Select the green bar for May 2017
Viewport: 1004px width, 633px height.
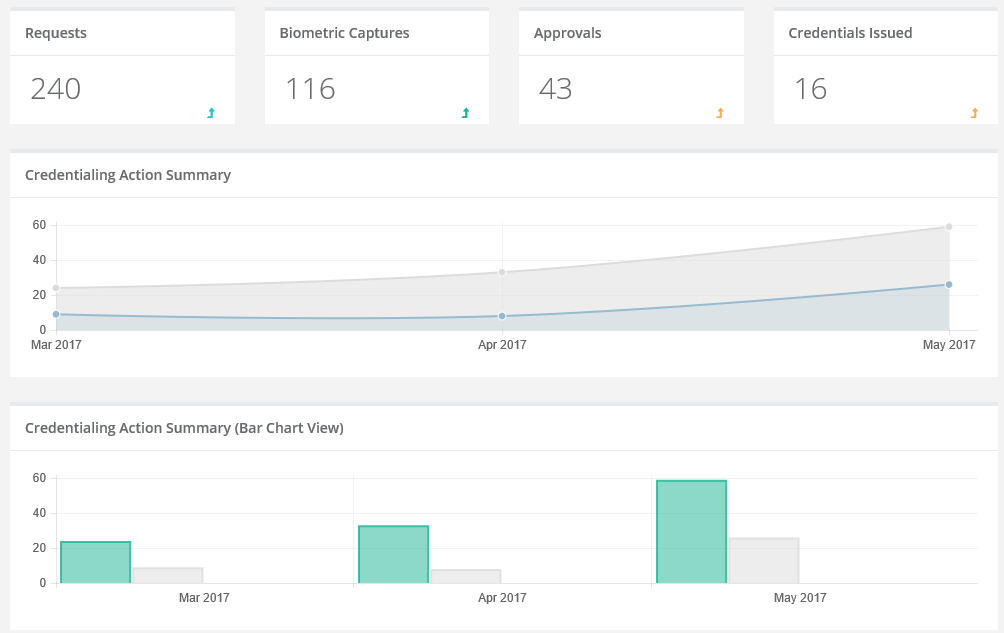point(691,532)
